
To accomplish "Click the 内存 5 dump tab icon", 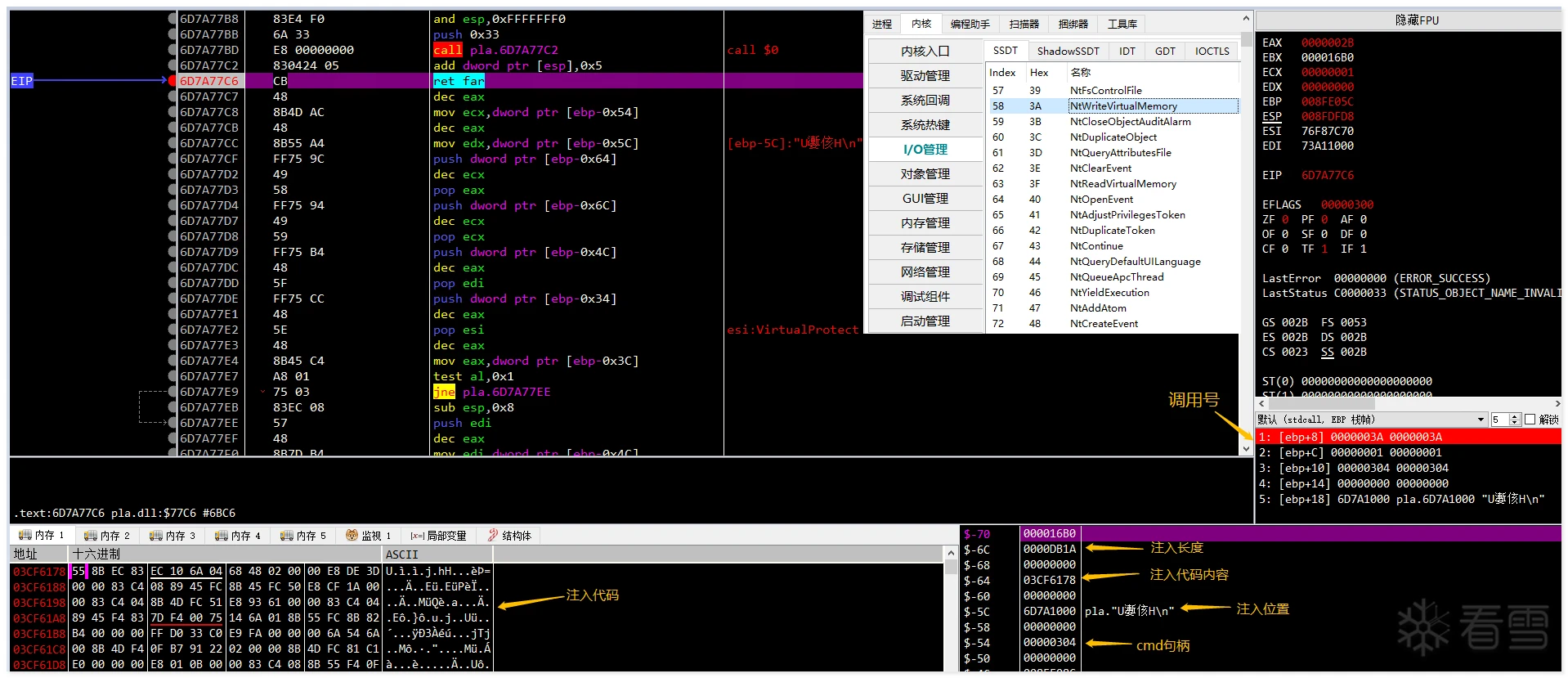I will pyautogui.click(x=286, y=536).
